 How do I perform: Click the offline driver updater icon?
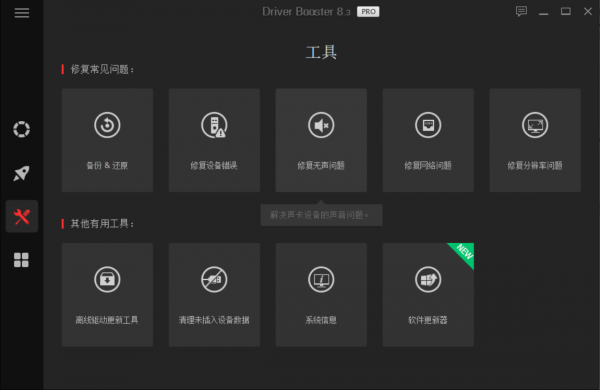point(107,279)
